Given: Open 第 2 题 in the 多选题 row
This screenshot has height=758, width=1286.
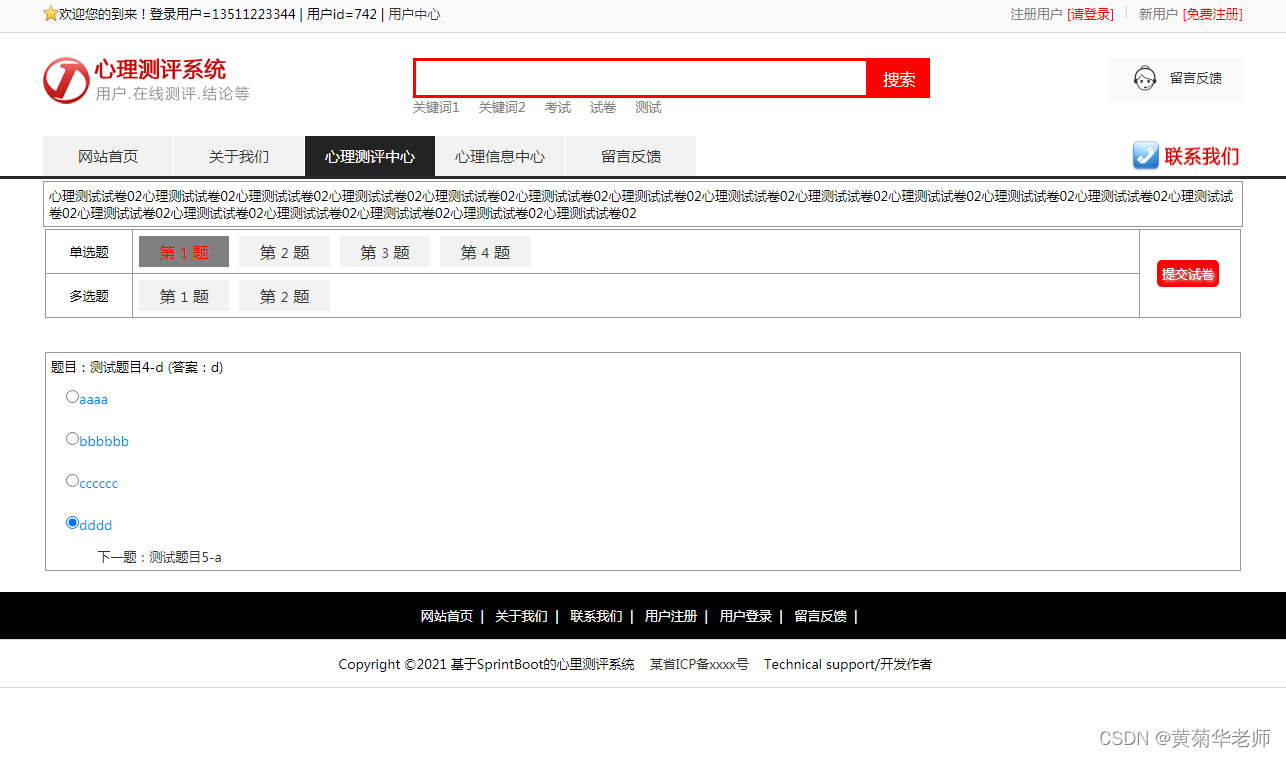Looking at the screenshot, I should (284, 295).
